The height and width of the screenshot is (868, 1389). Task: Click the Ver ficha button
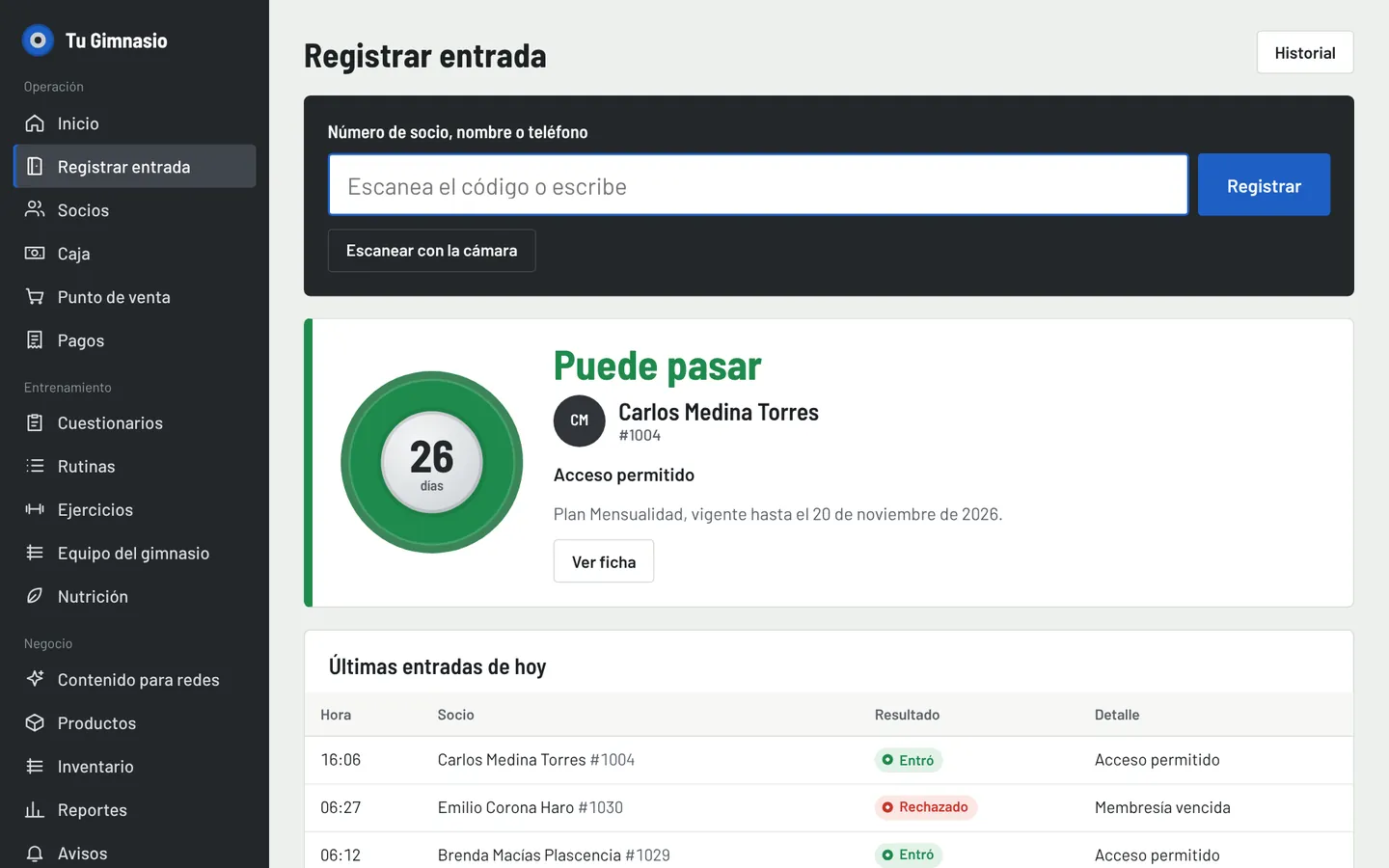click(604, 561)
